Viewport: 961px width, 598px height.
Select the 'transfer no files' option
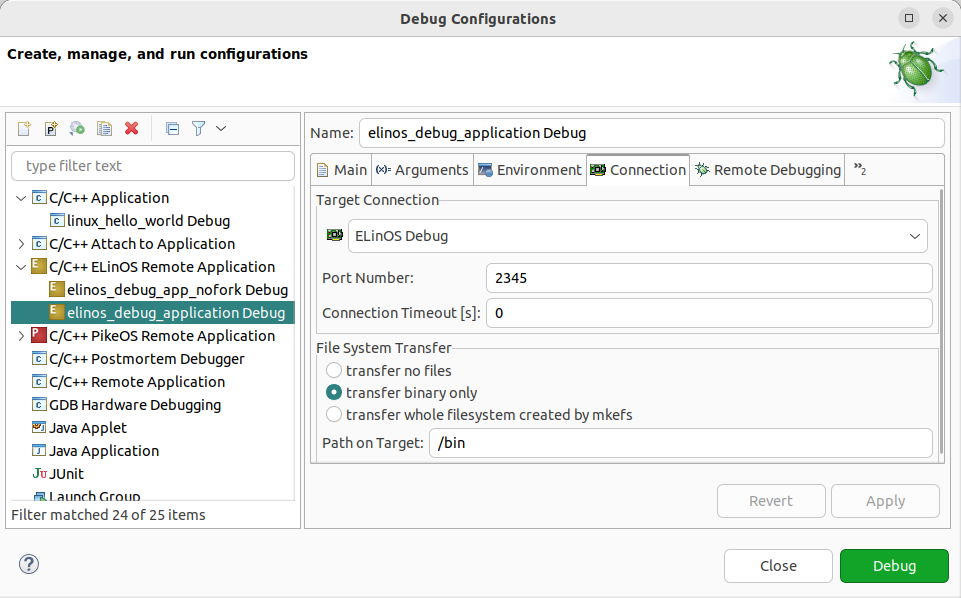(x=334, y=371)
